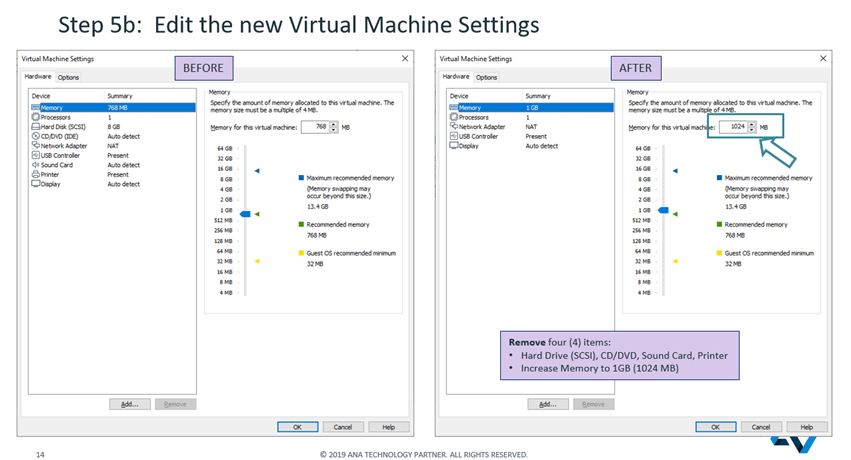Select Hard Disk (SCSI) icon in BEFORE device list
The image size is (851, 460).
coord(35,127)
